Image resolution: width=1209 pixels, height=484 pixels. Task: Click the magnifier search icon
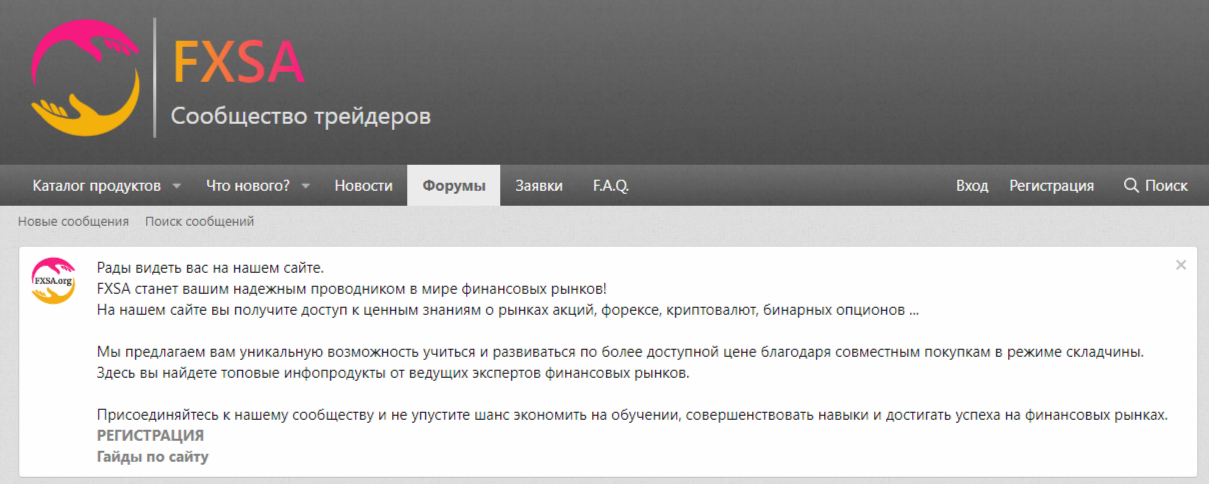(x=1131, y=185)
